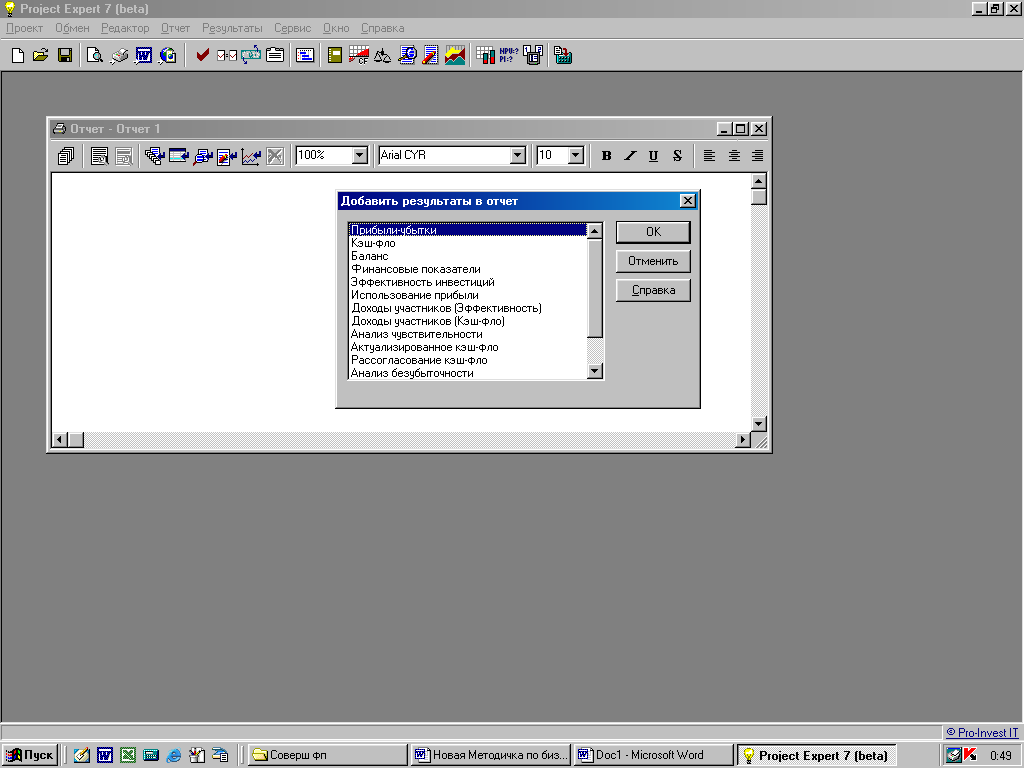Switch to Doc1 - Microsoft Word taskbar button
Viewport: 1024px width, 768px height.
(x=653, y=755)
